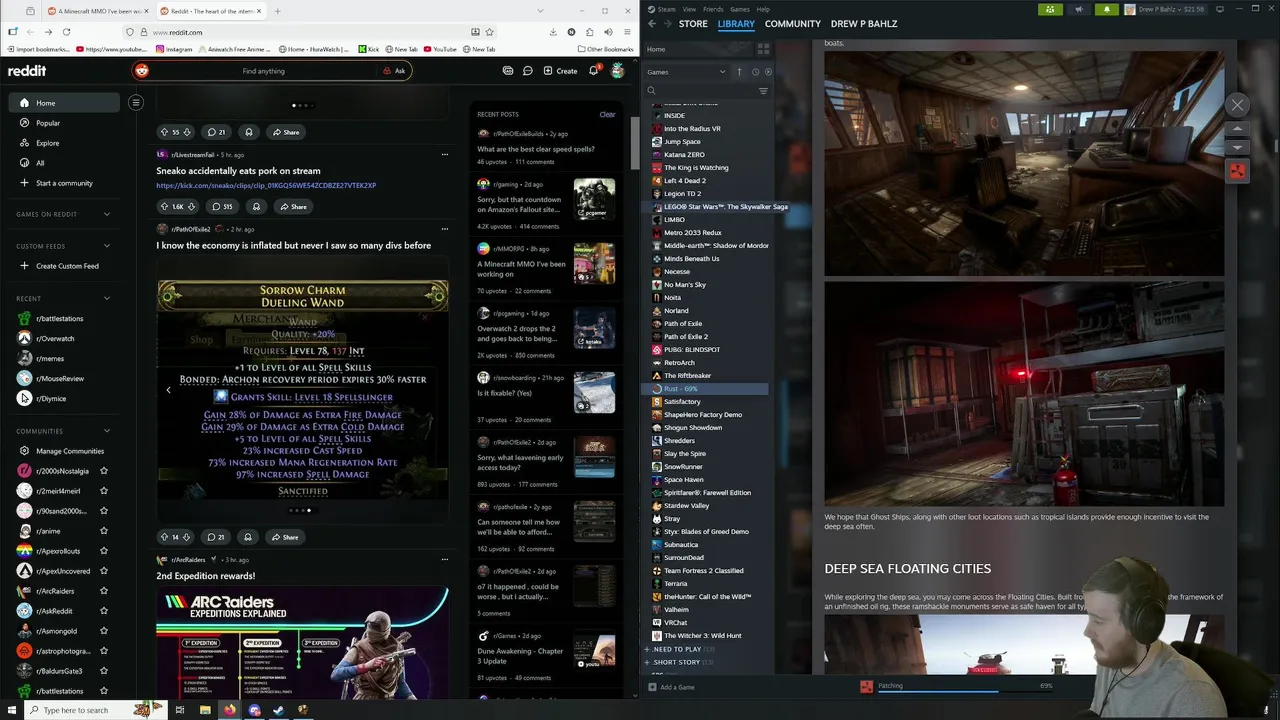Open the kick.com Sneako clip link
This screenshot has height=720, width=1280.
(x=266, y=185)
